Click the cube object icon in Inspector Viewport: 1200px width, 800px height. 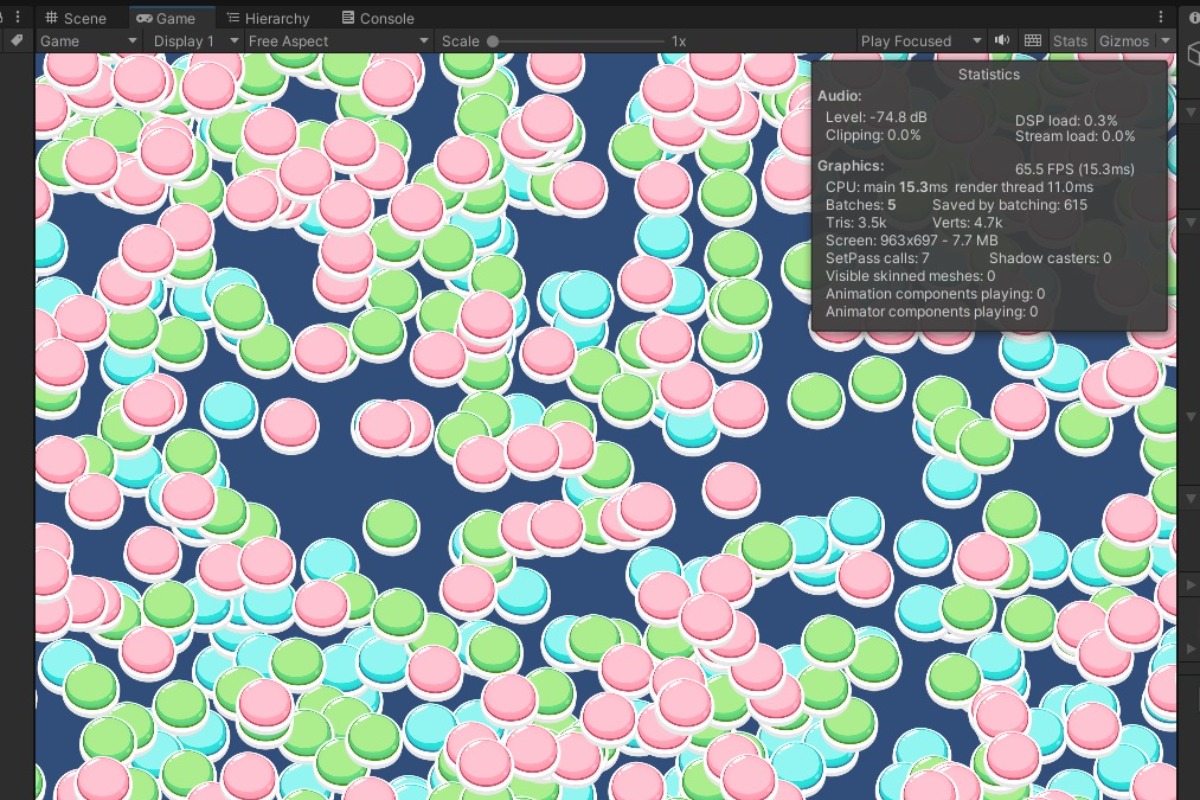click(x=1192, y=55)
